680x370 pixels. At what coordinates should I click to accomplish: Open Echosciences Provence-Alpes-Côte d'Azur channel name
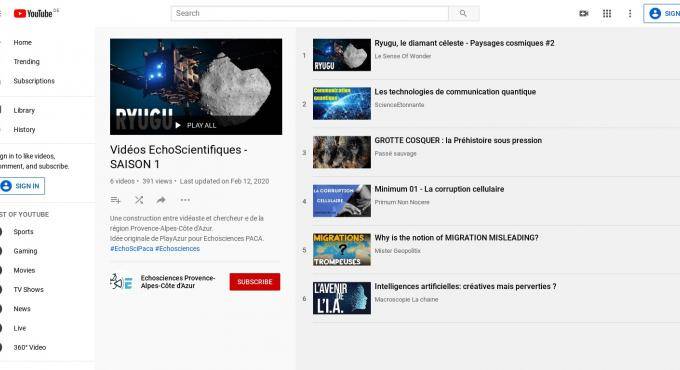(178, 282)
